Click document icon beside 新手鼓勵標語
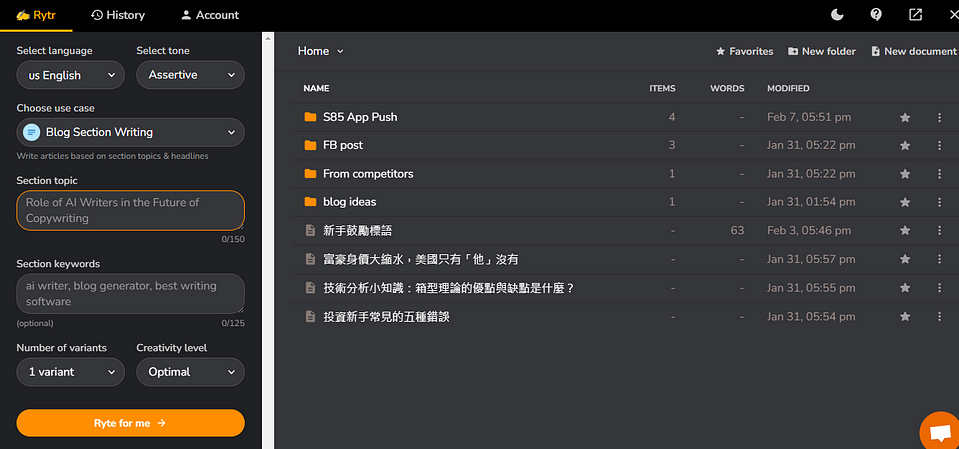The image size is (959, 449). coord(310,231)
